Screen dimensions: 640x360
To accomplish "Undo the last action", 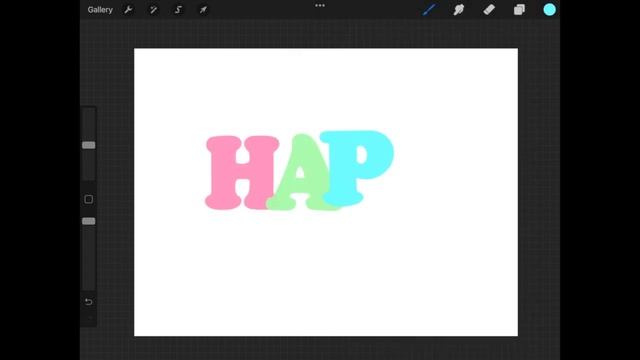I will (x=89, y=302).
